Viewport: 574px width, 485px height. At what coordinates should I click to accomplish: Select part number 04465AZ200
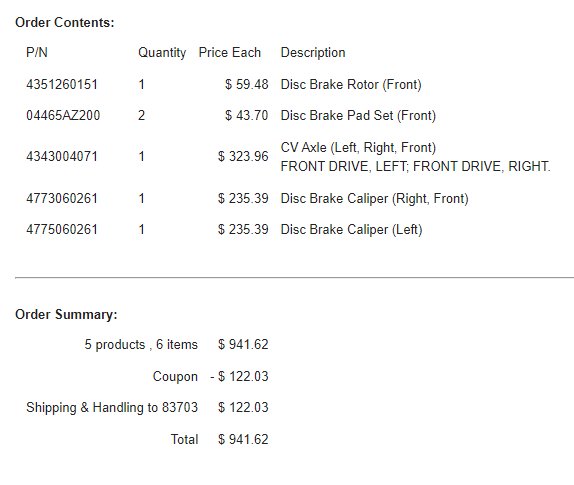[x=63, y=116]
